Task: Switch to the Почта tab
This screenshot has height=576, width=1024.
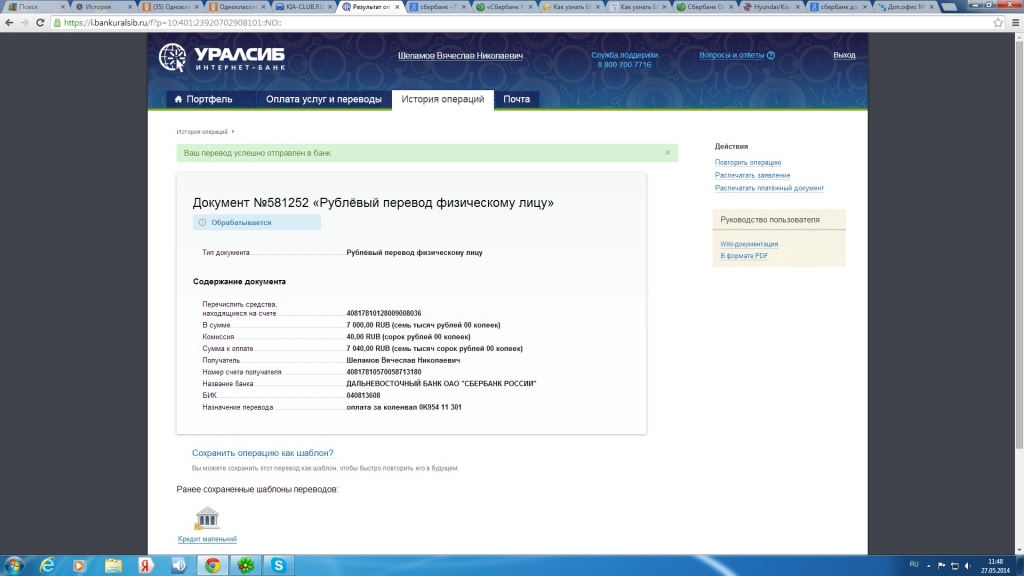Action: pyautogui.click(x=516, y=99)
